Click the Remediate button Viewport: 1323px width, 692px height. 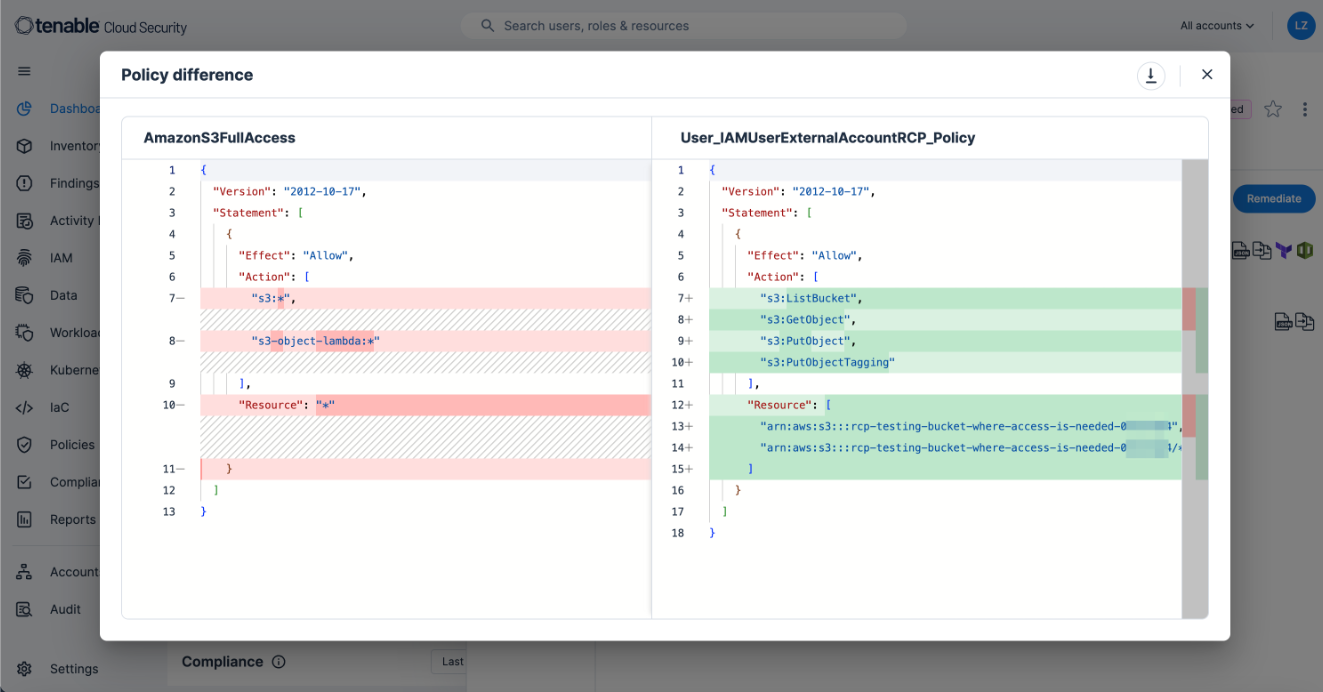pyautogui.click(x=1273, y=198)
